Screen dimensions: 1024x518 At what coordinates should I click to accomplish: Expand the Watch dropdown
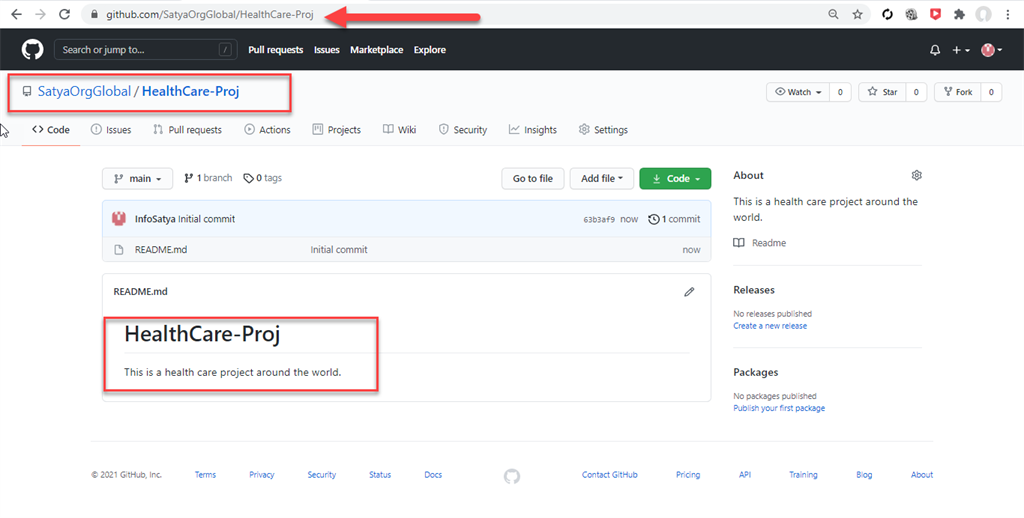point(797,92)
